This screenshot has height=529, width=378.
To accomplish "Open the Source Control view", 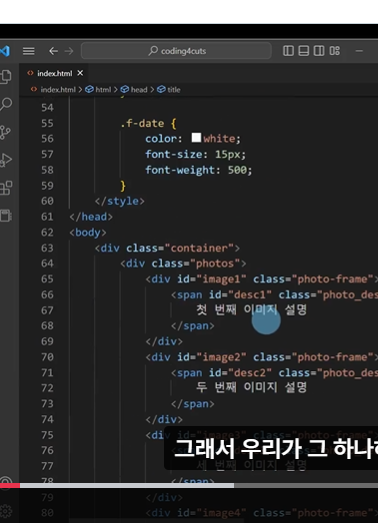I will [5, 132].
